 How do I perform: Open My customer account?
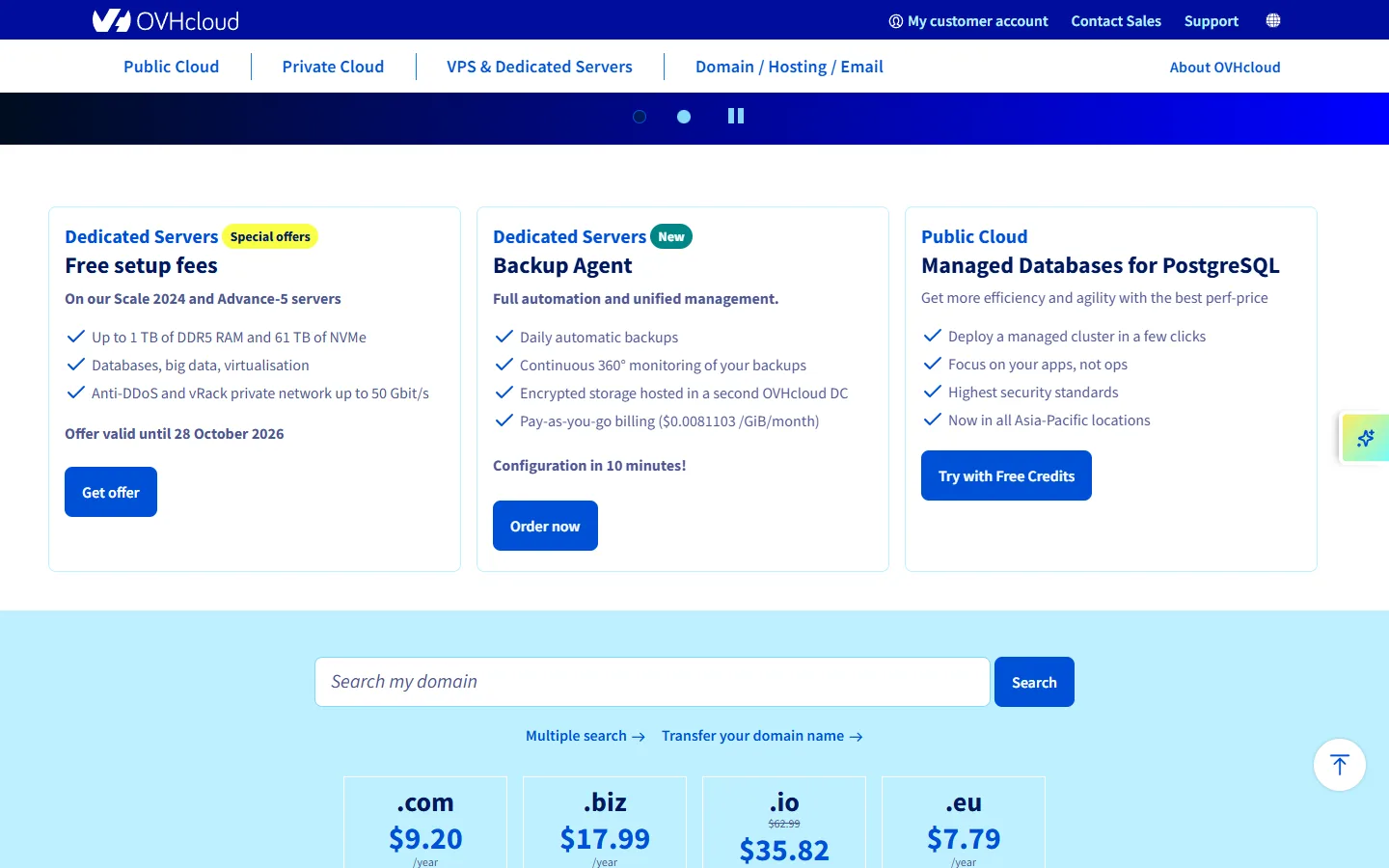pyautogui.click(x=968, y=21)
